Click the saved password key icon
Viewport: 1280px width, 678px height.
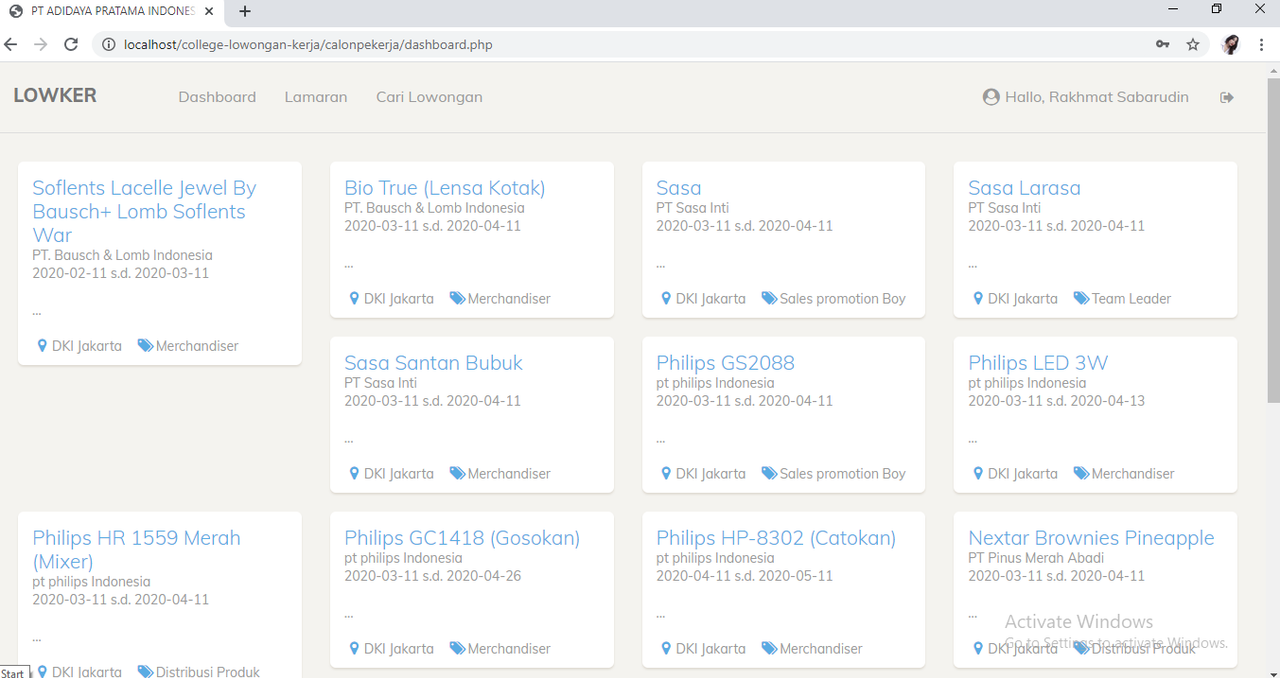click(1162, 44)
